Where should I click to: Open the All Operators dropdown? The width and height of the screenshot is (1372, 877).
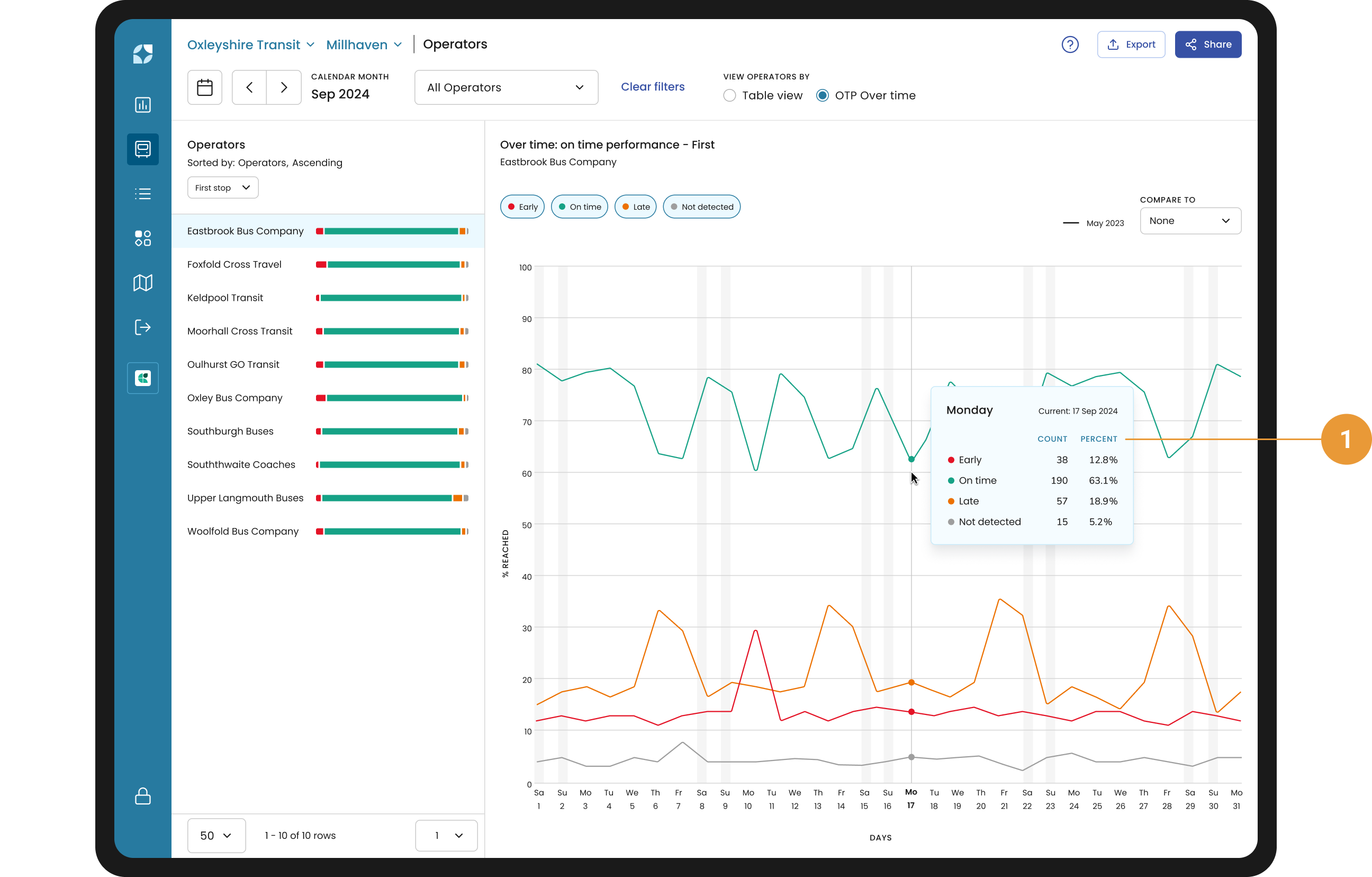coord(506,87)
